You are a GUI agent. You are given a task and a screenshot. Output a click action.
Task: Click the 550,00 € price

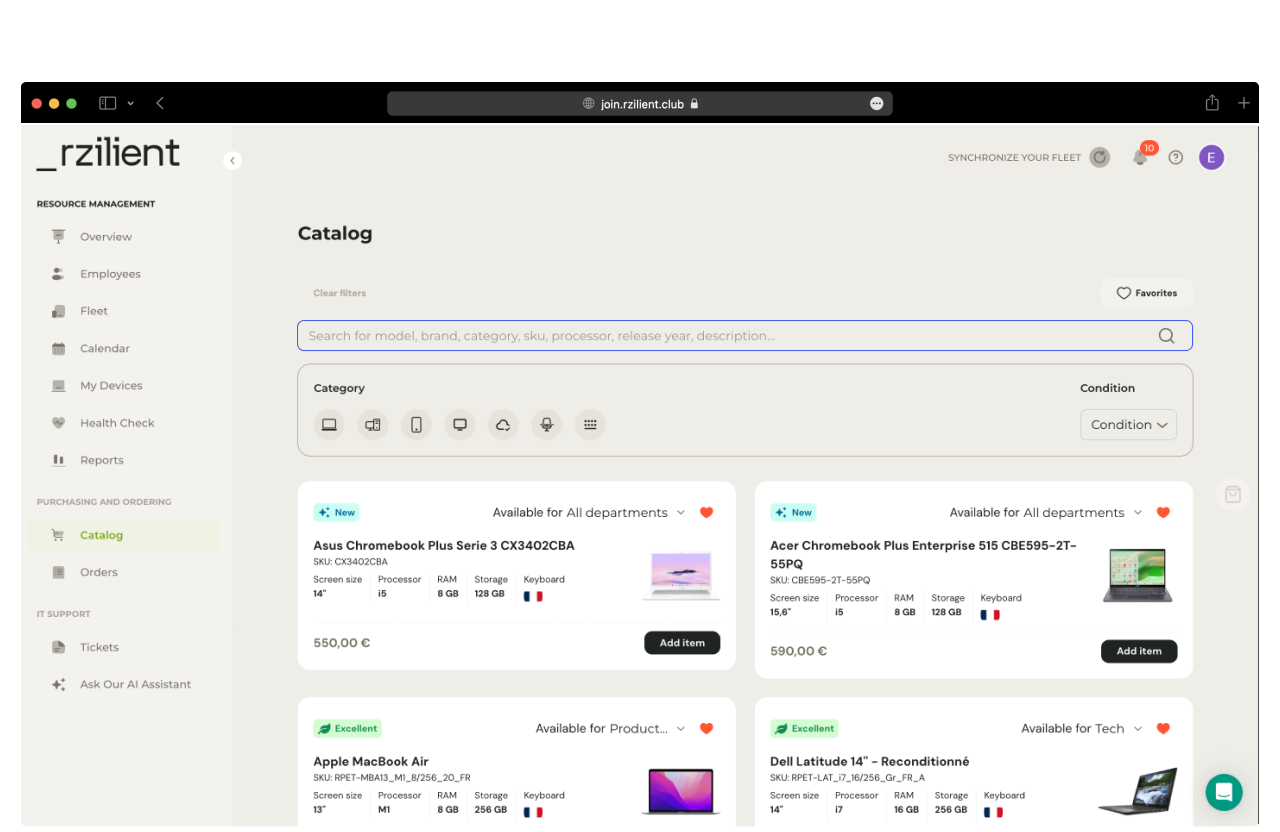[342, 643]
